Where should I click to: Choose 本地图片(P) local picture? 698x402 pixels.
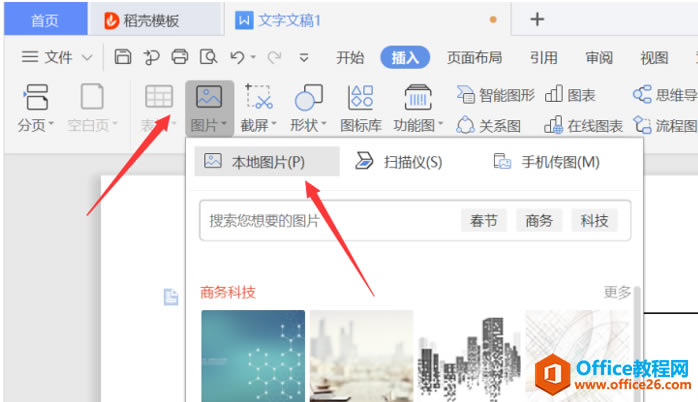point(267,162)
